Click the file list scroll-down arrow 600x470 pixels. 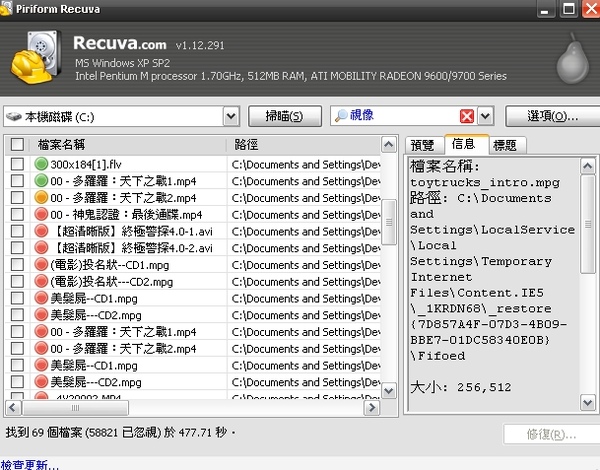tap(389, 391)
